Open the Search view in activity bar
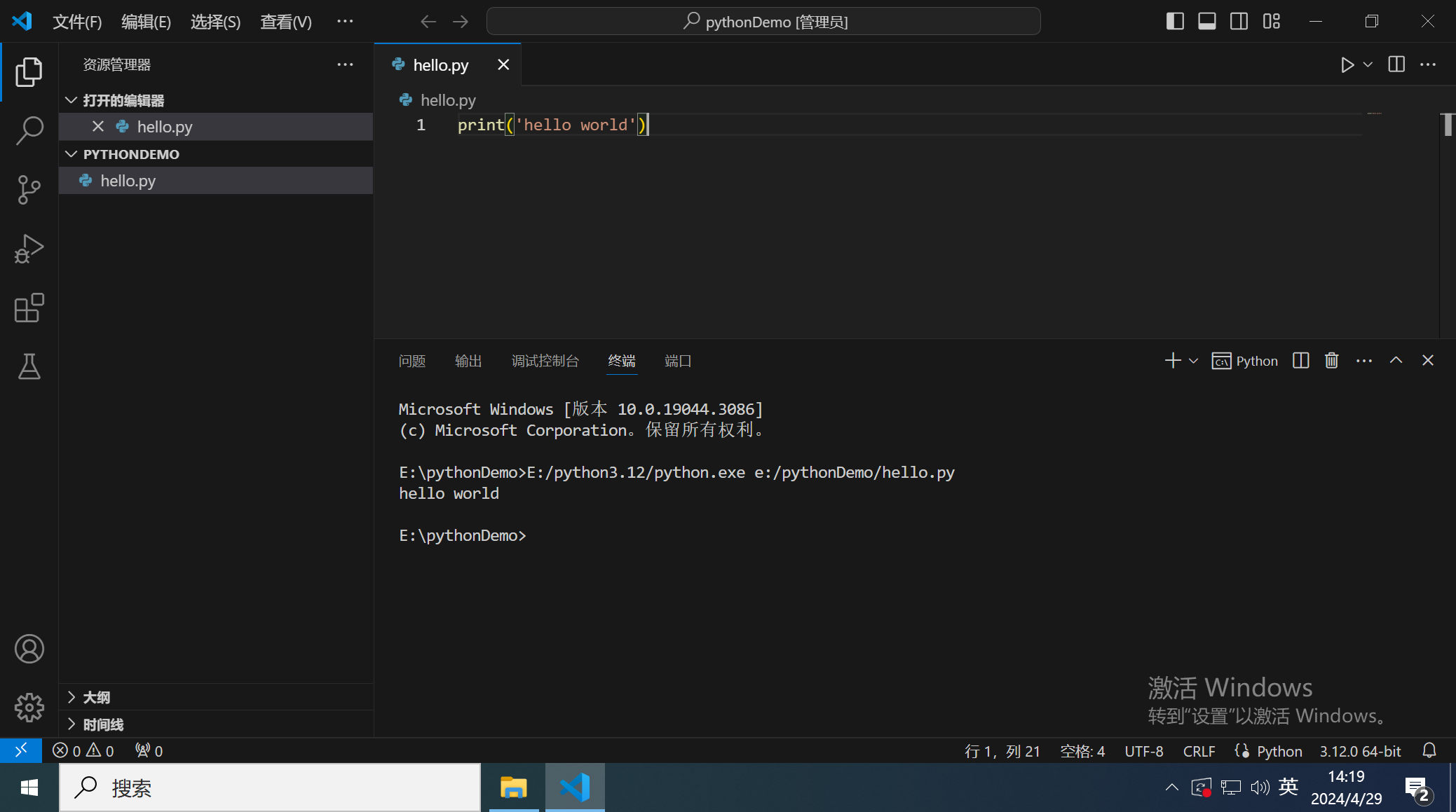 [29, 130]
